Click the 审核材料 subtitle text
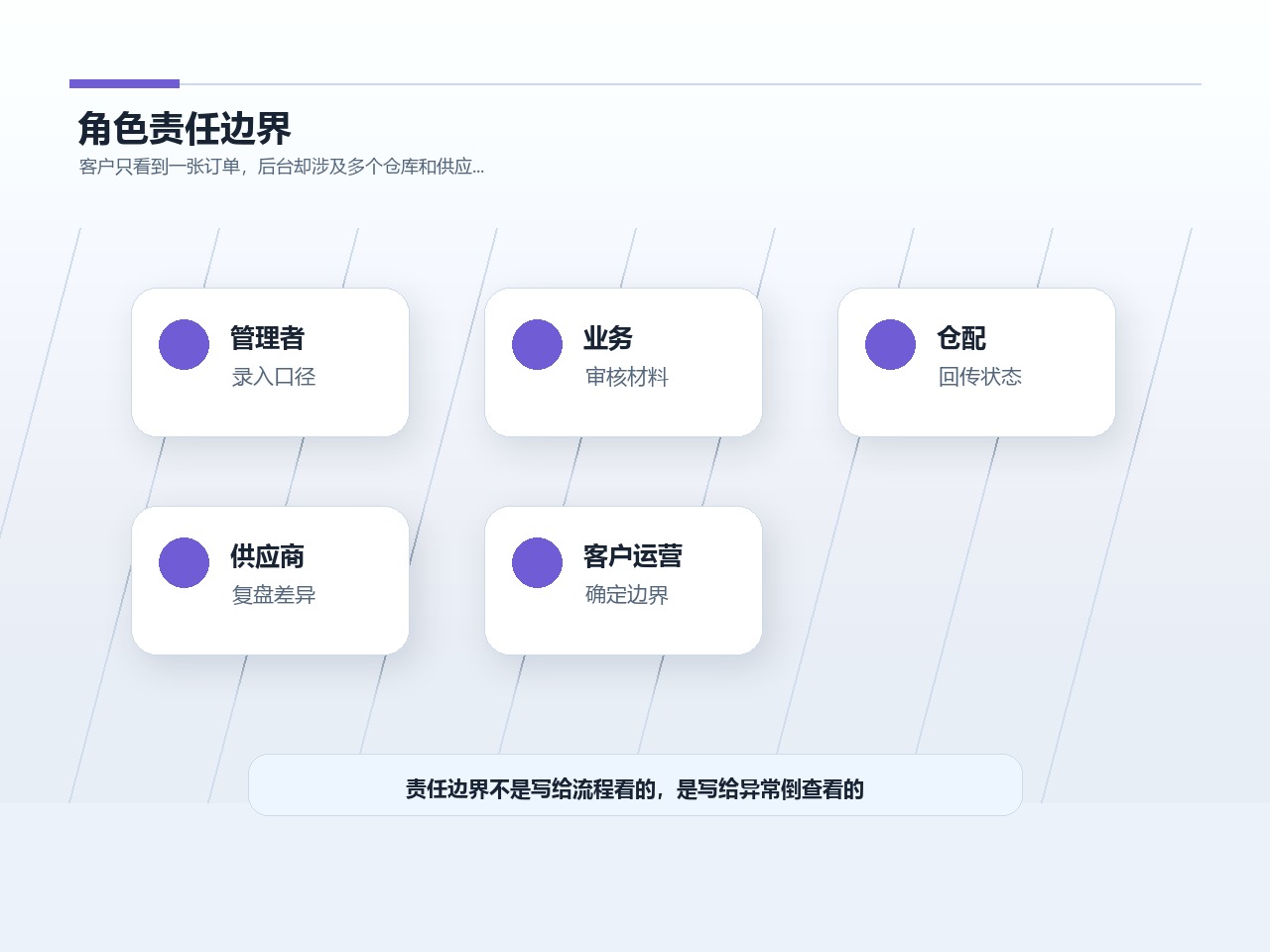This screenshot has height=952, width=1270. tap(627, 377)
